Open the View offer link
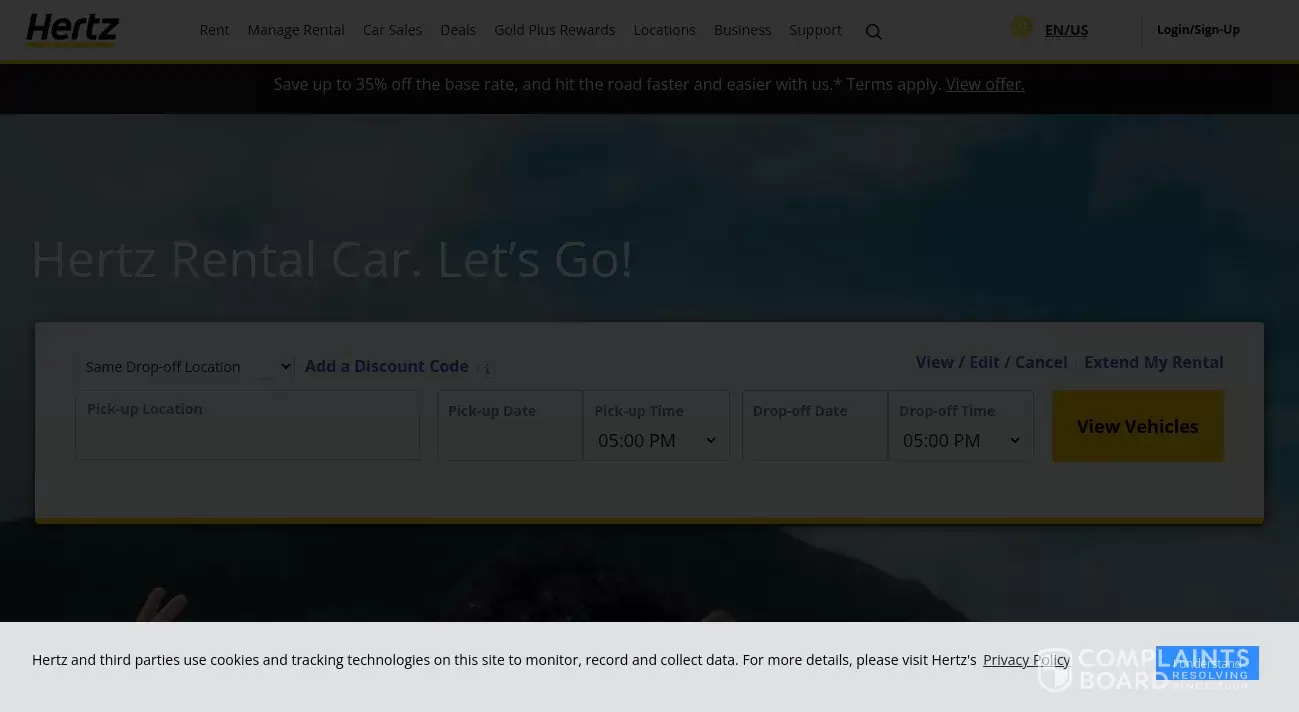 click(985, 84)
